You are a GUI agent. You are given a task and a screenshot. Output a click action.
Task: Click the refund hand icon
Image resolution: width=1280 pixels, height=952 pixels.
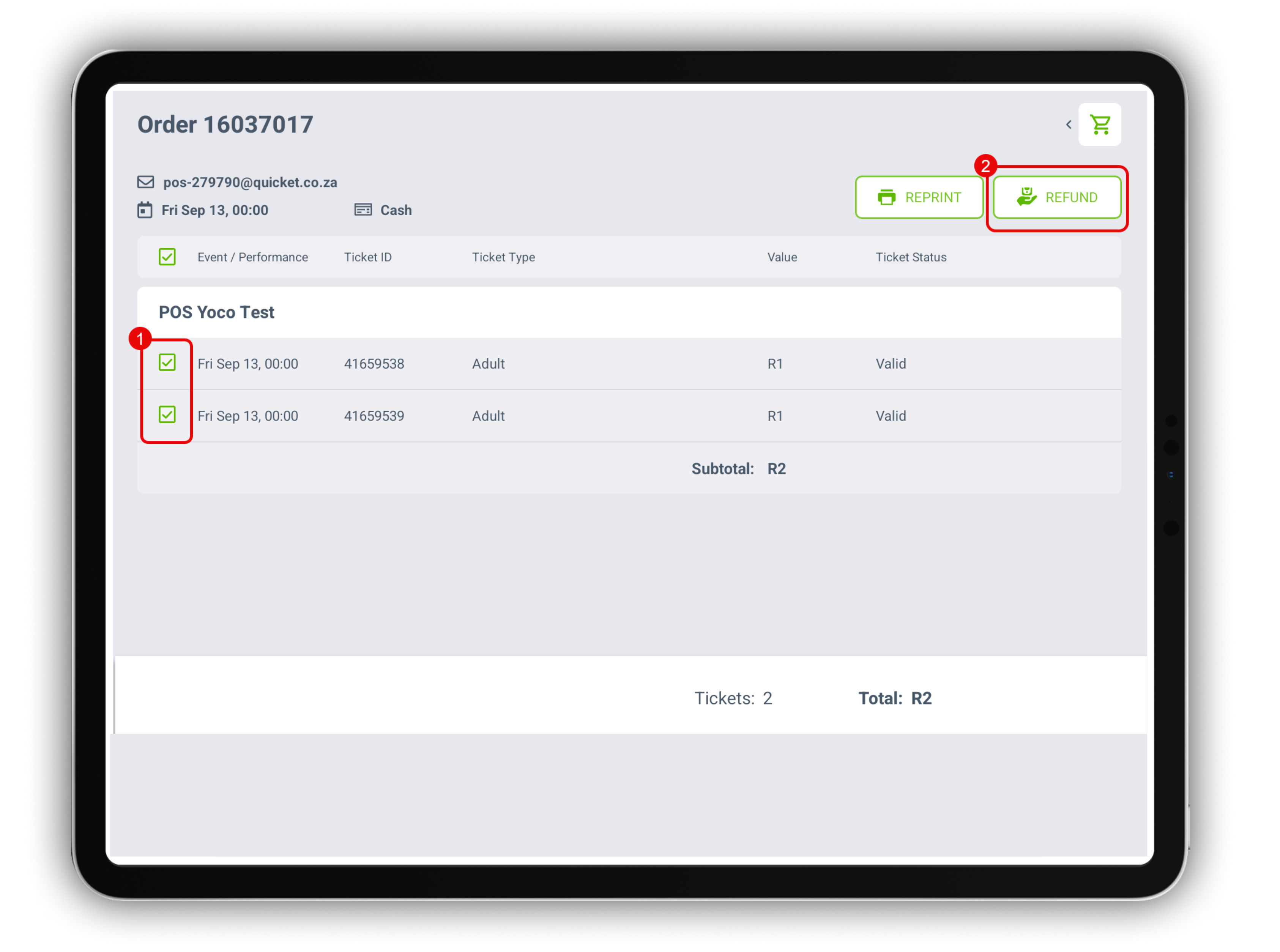coord(1026,197)
